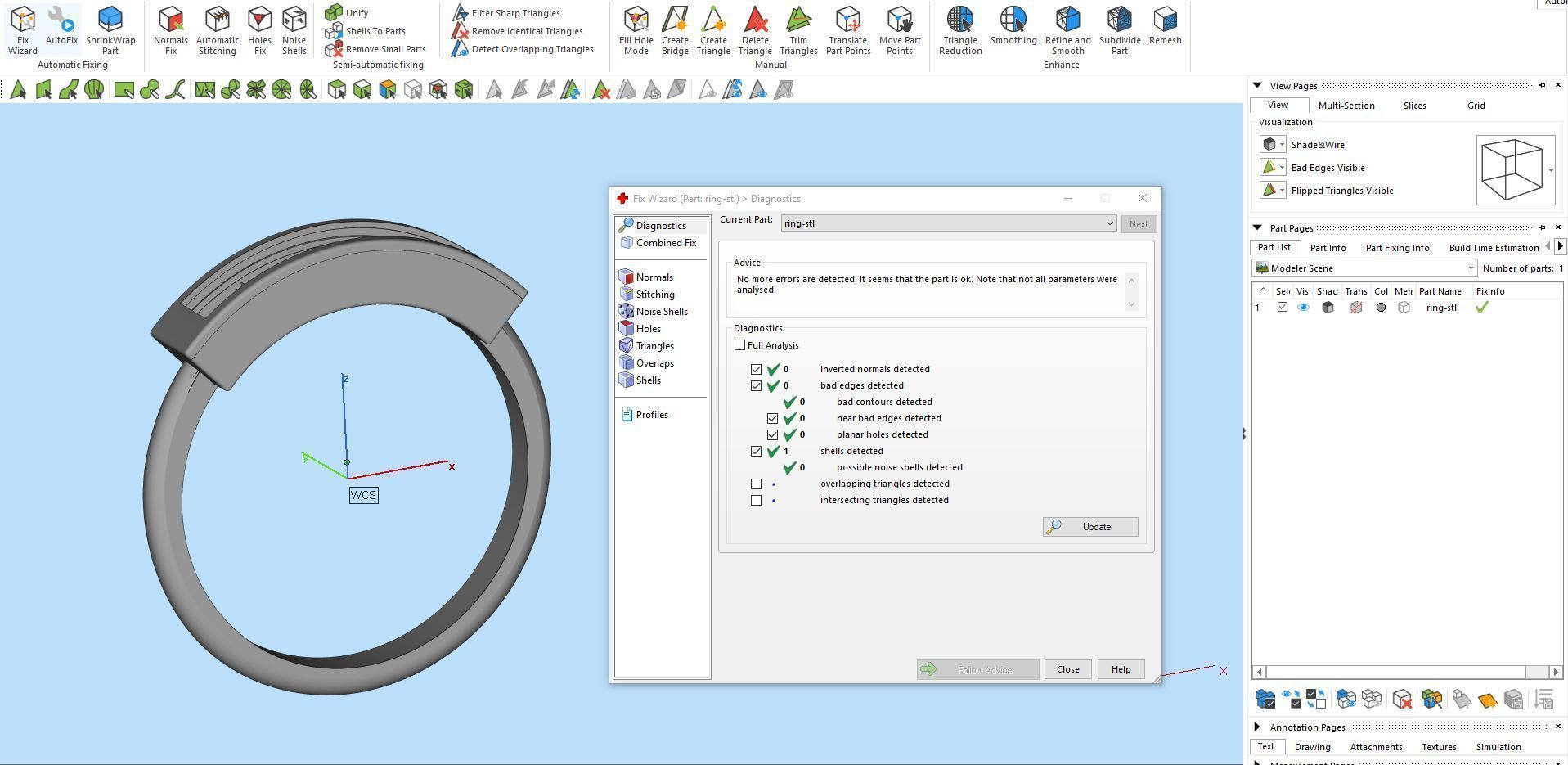Toggle inverted normals detected checkbox
This screenshot has height=765, width=1568.
click(x=757, y=369)
